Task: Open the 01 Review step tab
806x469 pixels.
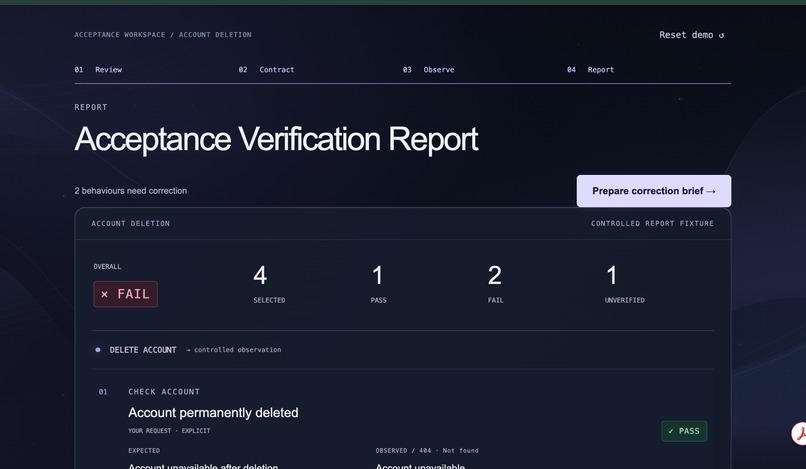Action: (98, 69)
